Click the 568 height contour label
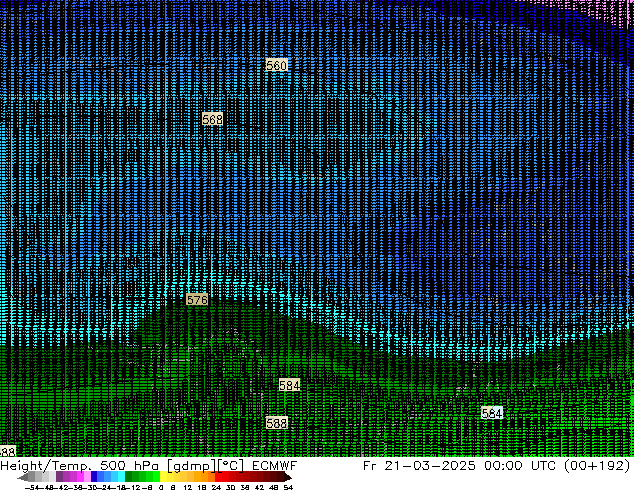The height and width of the screenshot is (490, 634). pos(213,119)
